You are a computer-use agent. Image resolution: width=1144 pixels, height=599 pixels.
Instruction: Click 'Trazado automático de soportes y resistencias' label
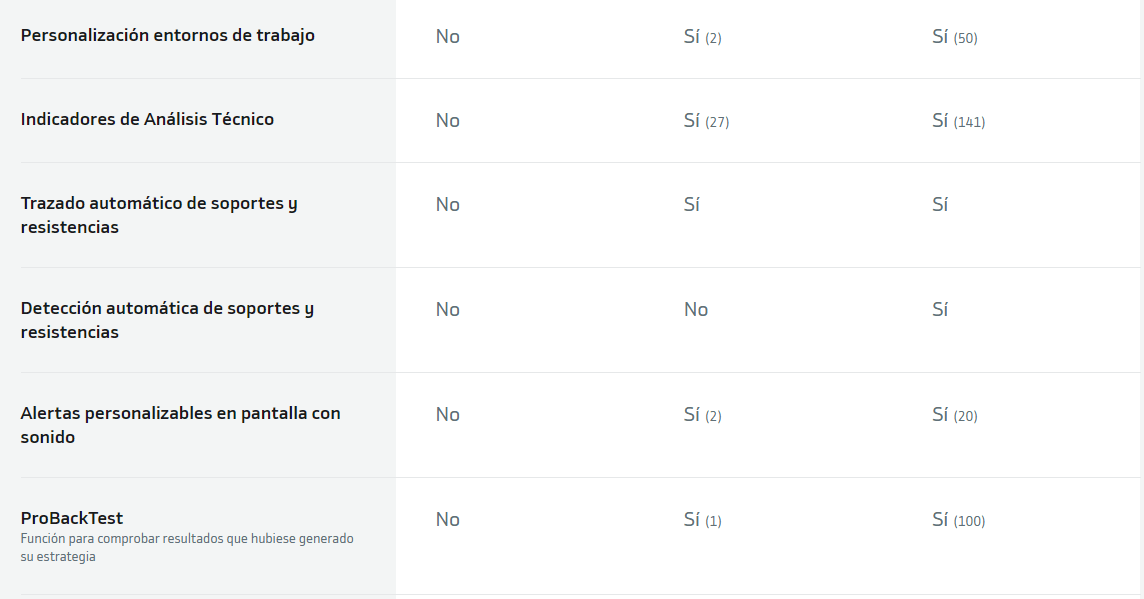pyautogui.click(x=159, y=215)
